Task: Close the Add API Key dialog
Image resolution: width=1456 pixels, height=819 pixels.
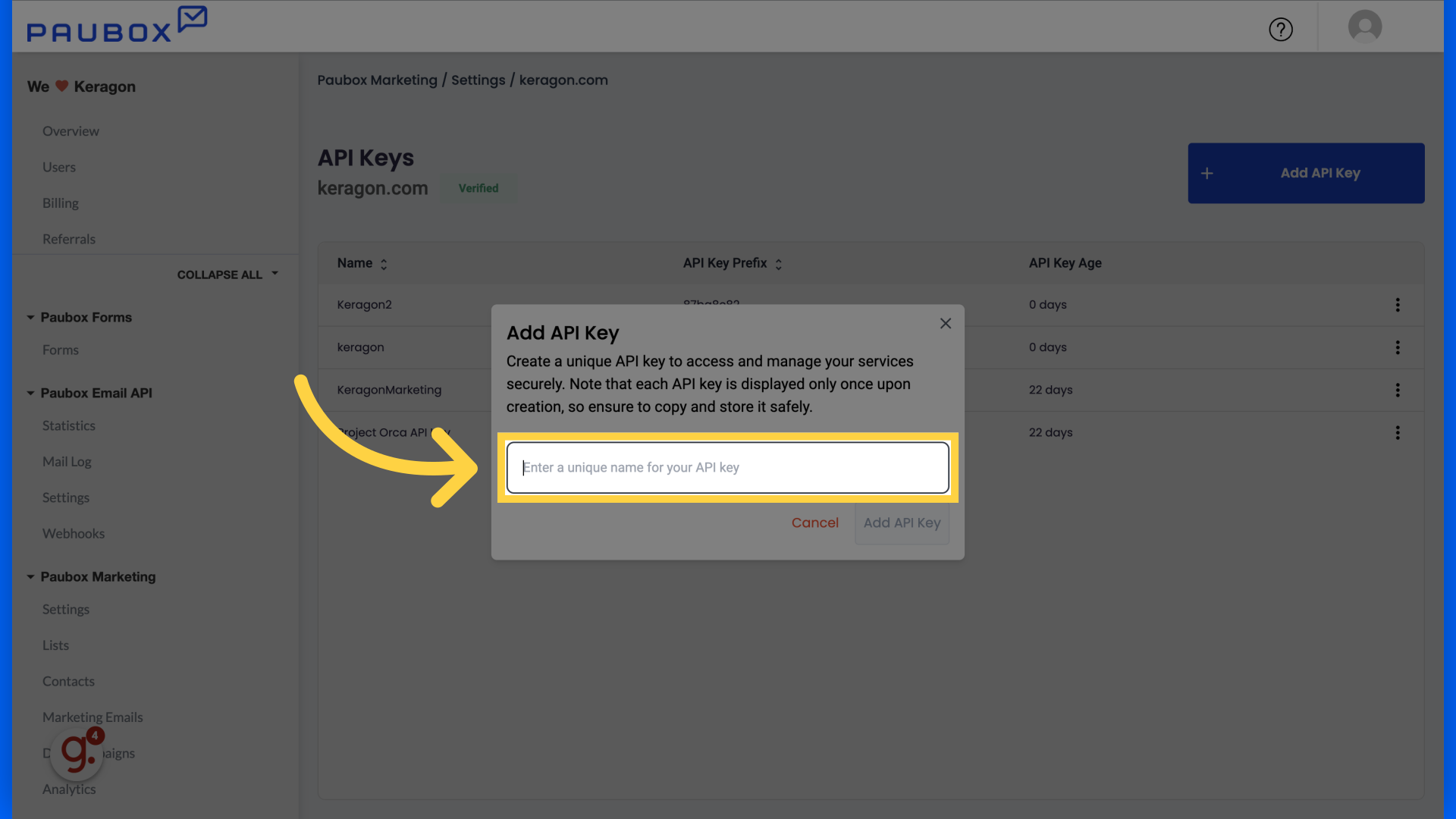Action: coord(946,324)
